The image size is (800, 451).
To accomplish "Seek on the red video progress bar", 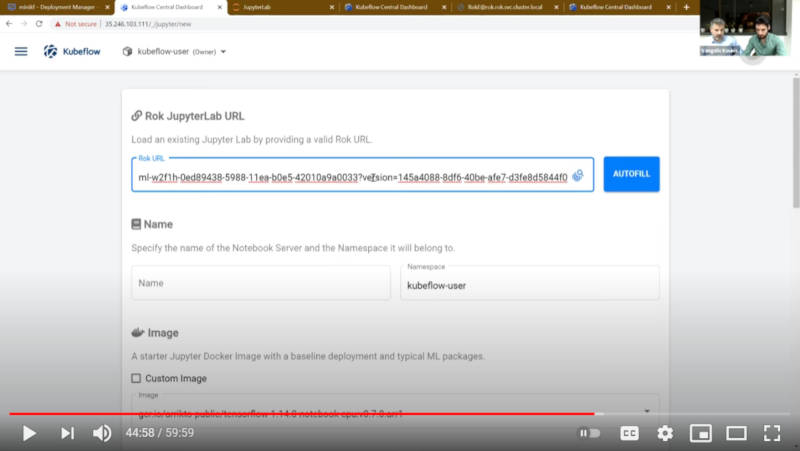I will [x=302, y=414].
